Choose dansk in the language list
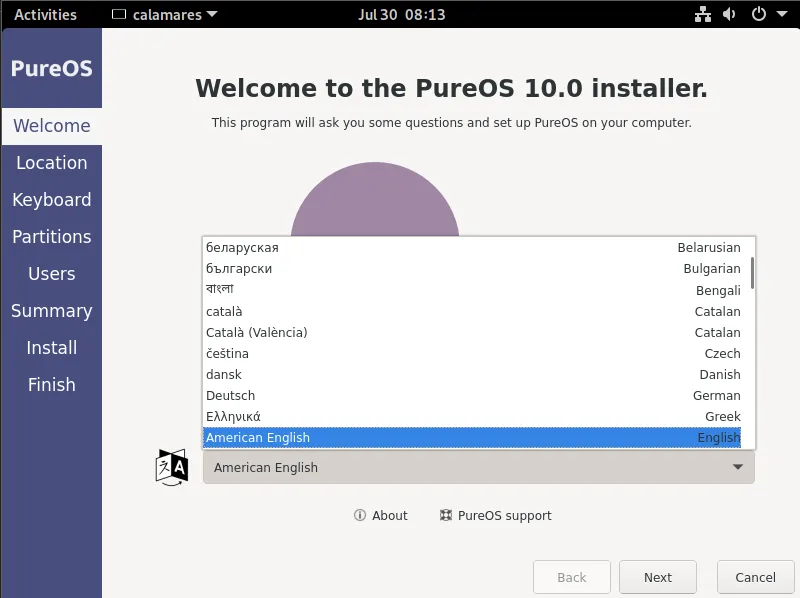800x598 pixels. click(x=224, y=374)
